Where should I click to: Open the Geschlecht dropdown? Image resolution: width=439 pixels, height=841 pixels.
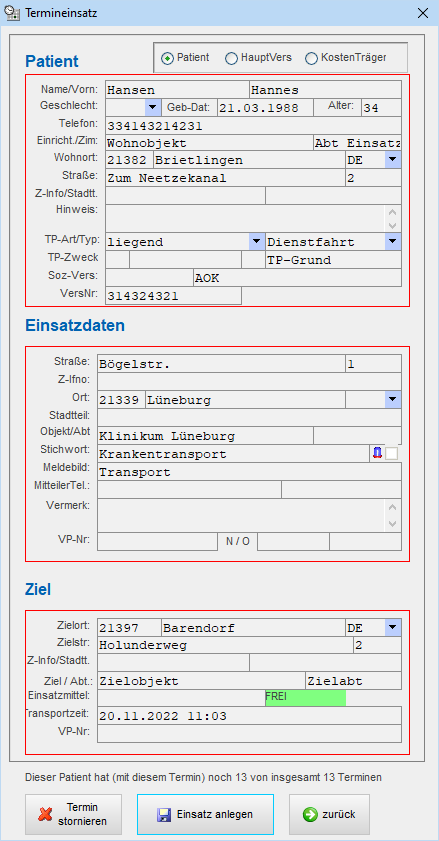(x=153, y=107)
